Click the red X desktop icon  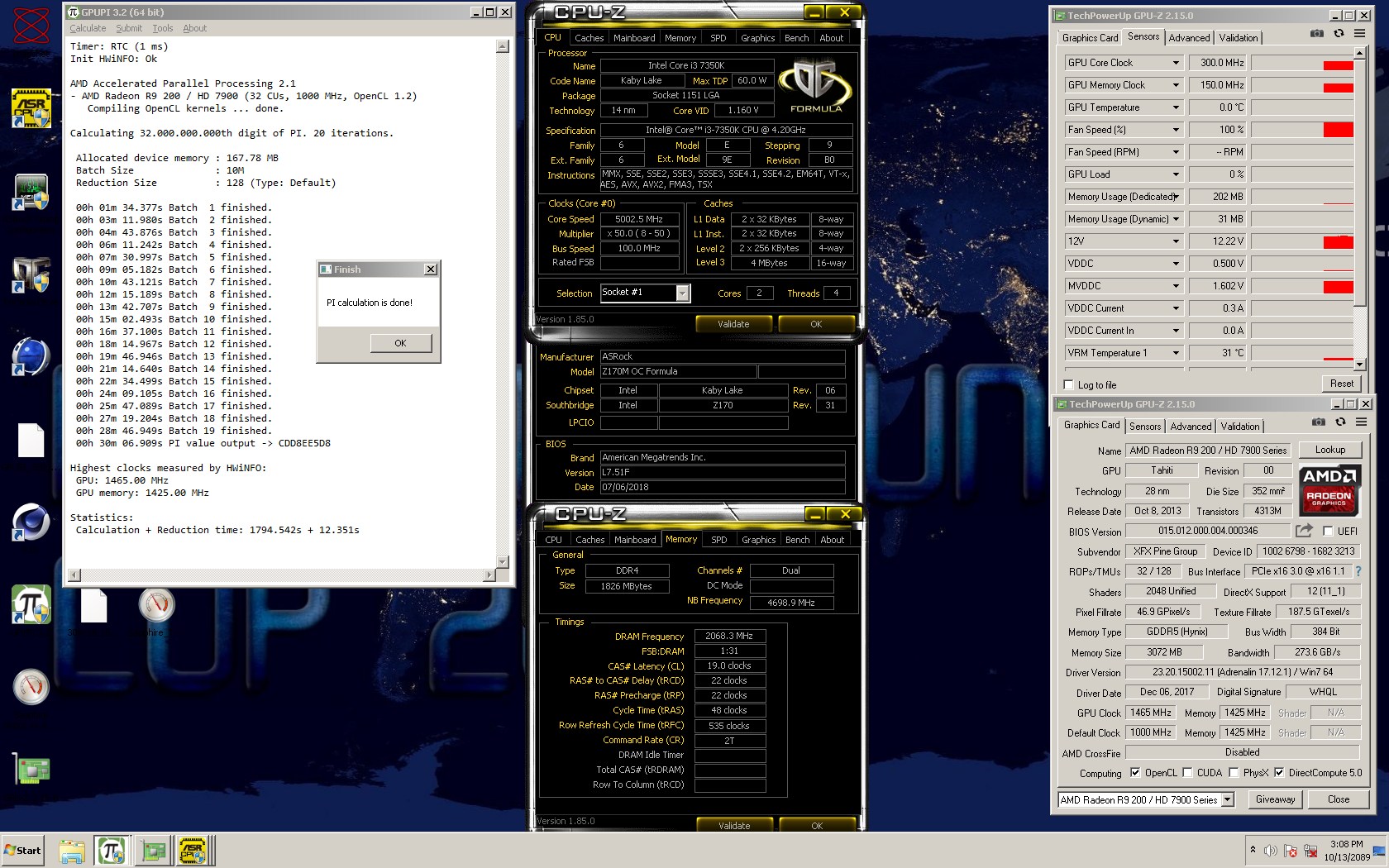(31, 26)
